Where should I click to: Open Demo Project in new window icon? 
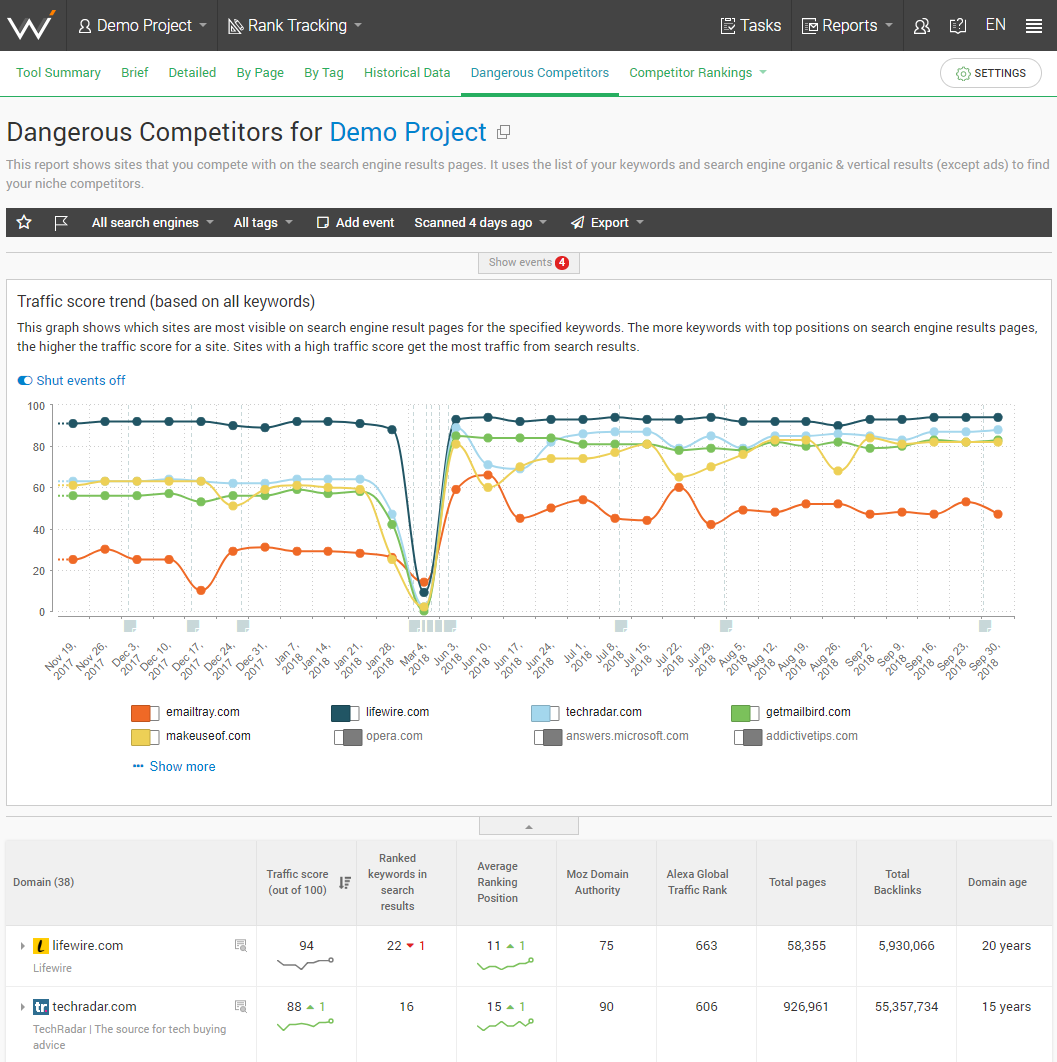click(503, 132)
